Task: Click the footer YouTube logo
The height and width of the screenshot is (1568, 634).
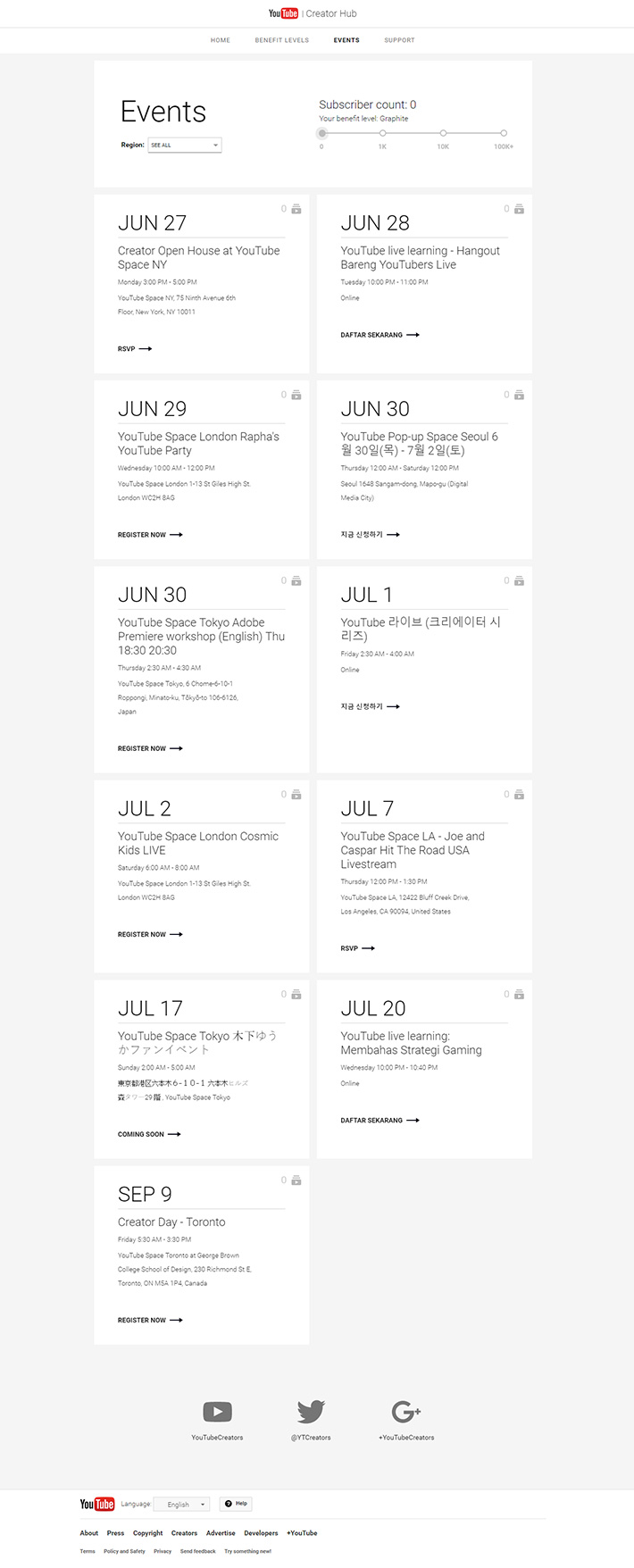Action: 97,1504
